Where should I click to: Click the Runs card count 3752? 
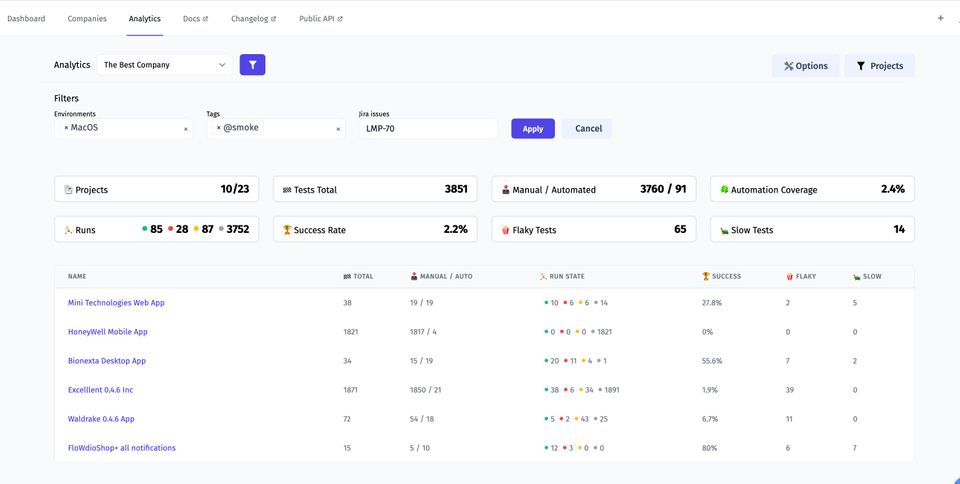coord(238,229)
